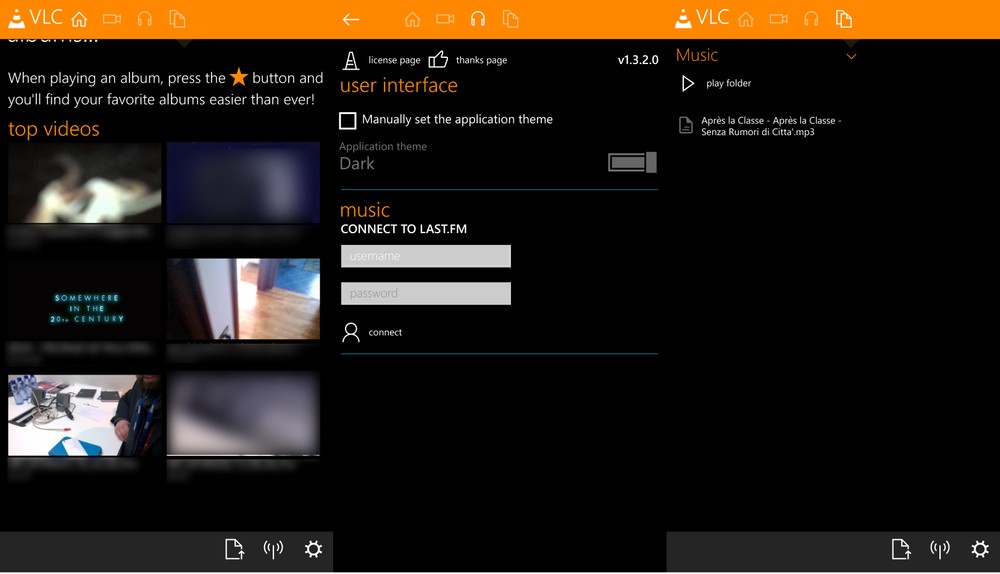Open the Videos camera icon in the settings panel header
Screen dimensions: 1000x574
[445, 19]
